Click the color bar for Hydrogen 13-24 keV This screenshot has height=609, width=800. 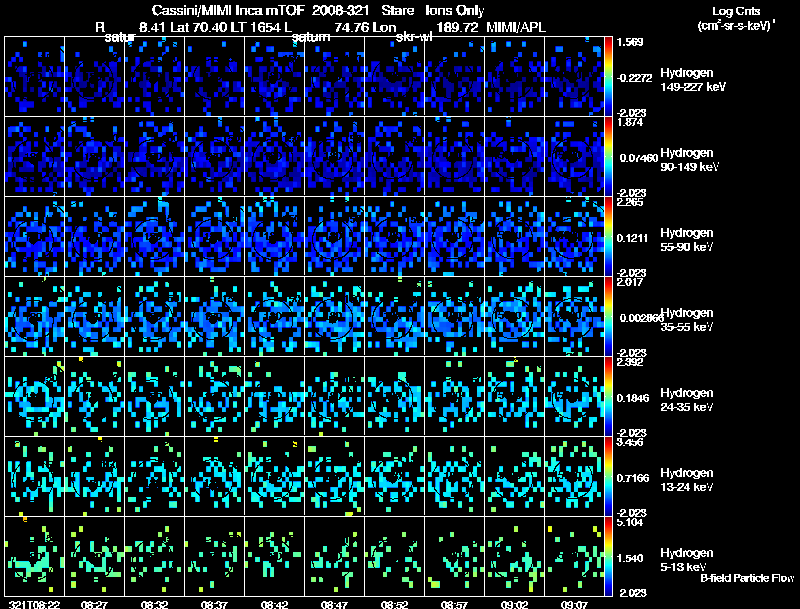608,477
